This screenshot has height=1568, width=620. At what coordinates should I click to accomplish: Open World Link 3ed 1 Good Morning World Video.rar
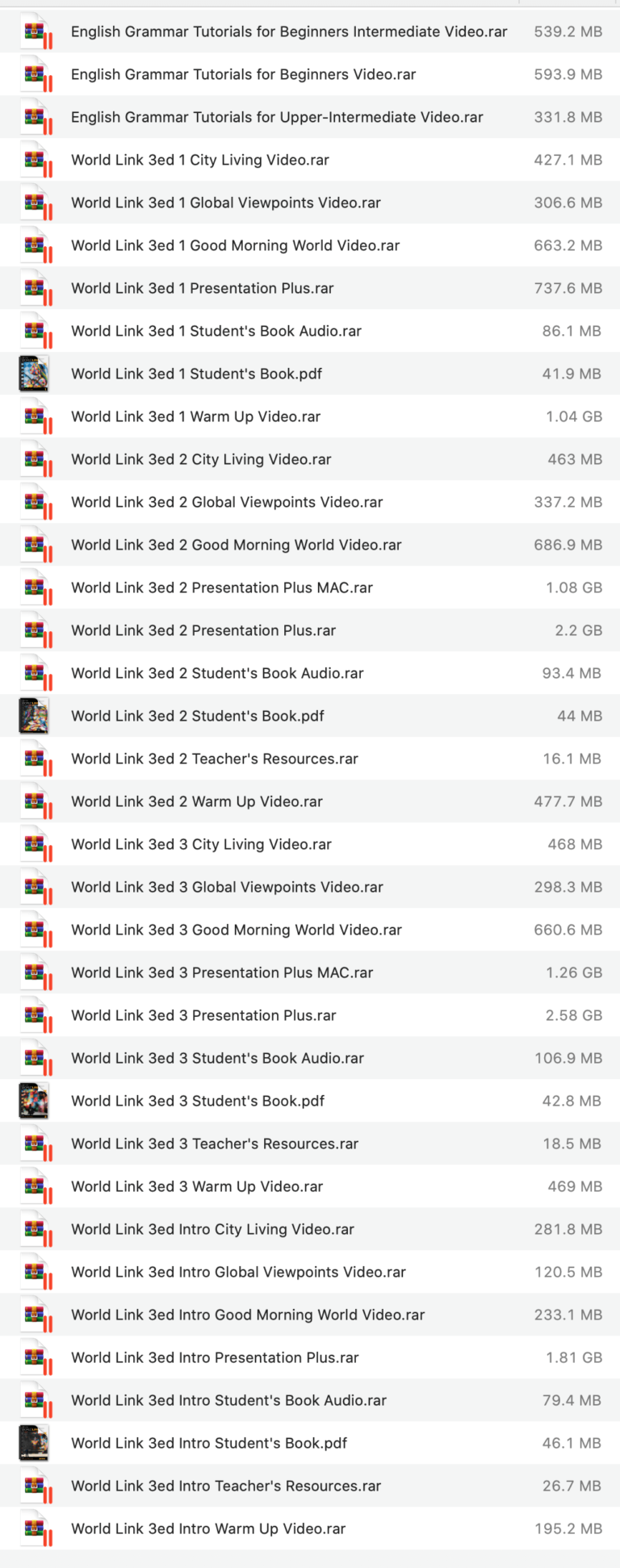(x=235, y=245)
